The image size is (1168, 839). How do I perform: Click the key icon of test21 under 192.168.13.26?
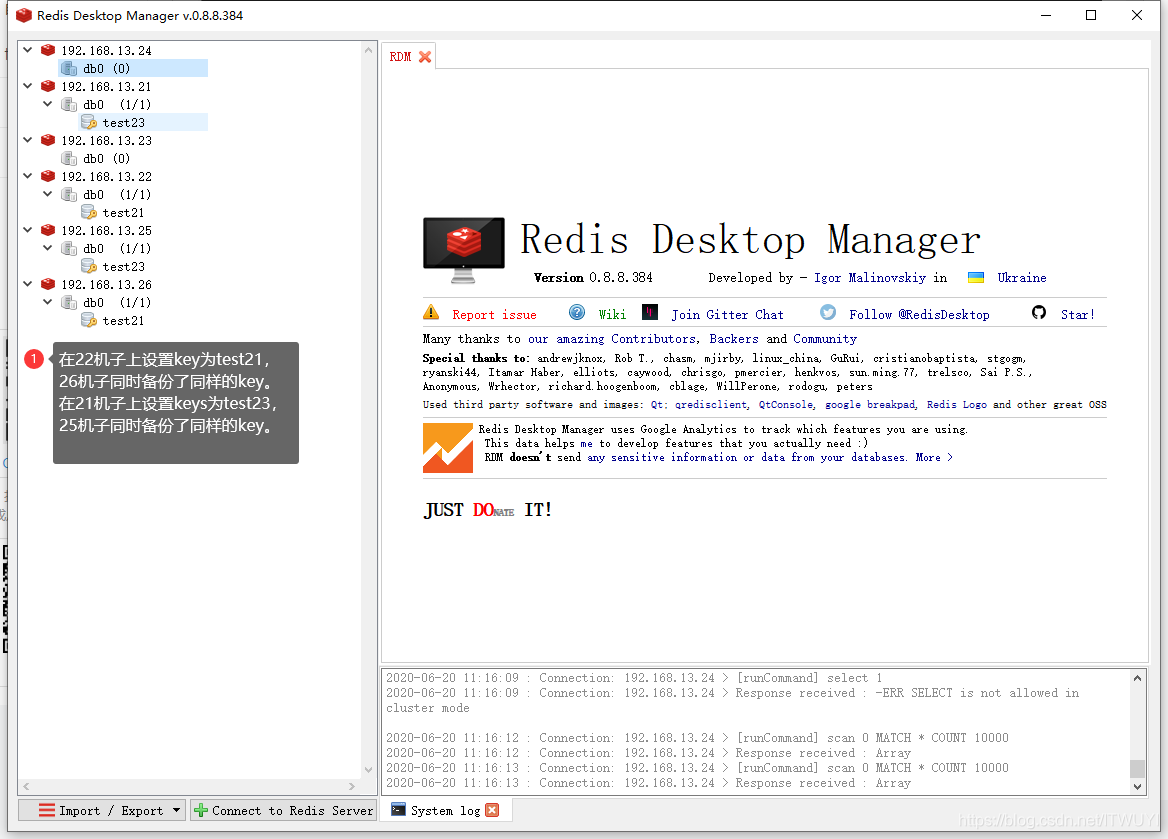coord(89,320)
